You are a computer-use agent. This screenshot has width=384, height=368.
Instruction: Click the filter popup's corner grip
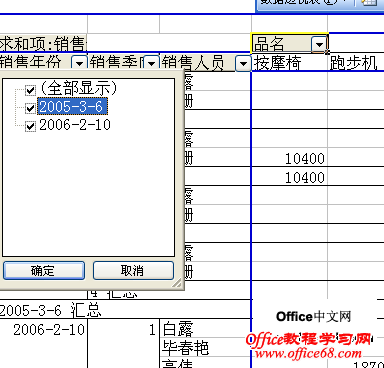point(177,283)
